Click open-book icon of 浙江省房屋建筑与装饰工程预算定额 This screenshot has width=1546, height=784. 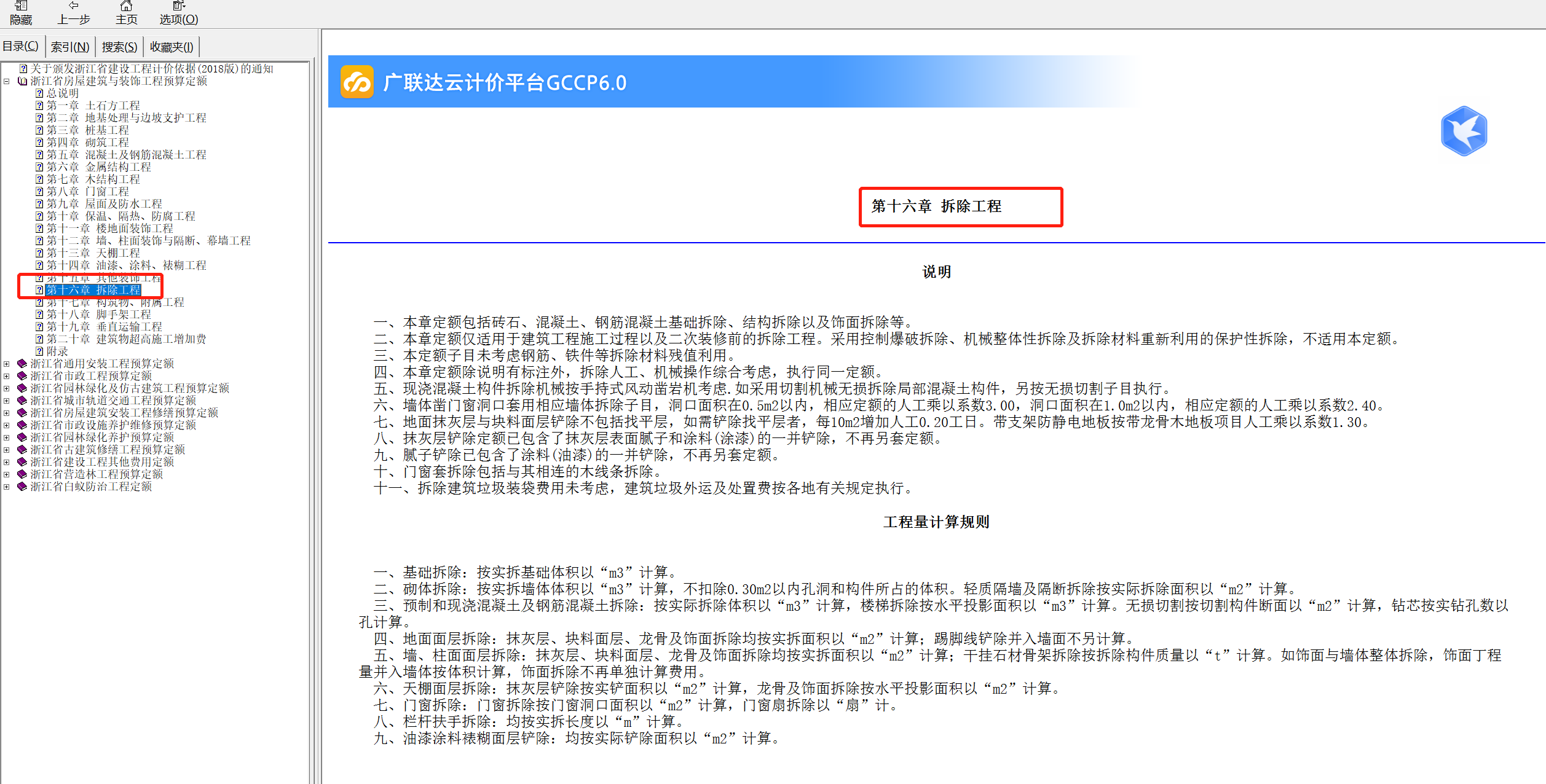(23, 81)
